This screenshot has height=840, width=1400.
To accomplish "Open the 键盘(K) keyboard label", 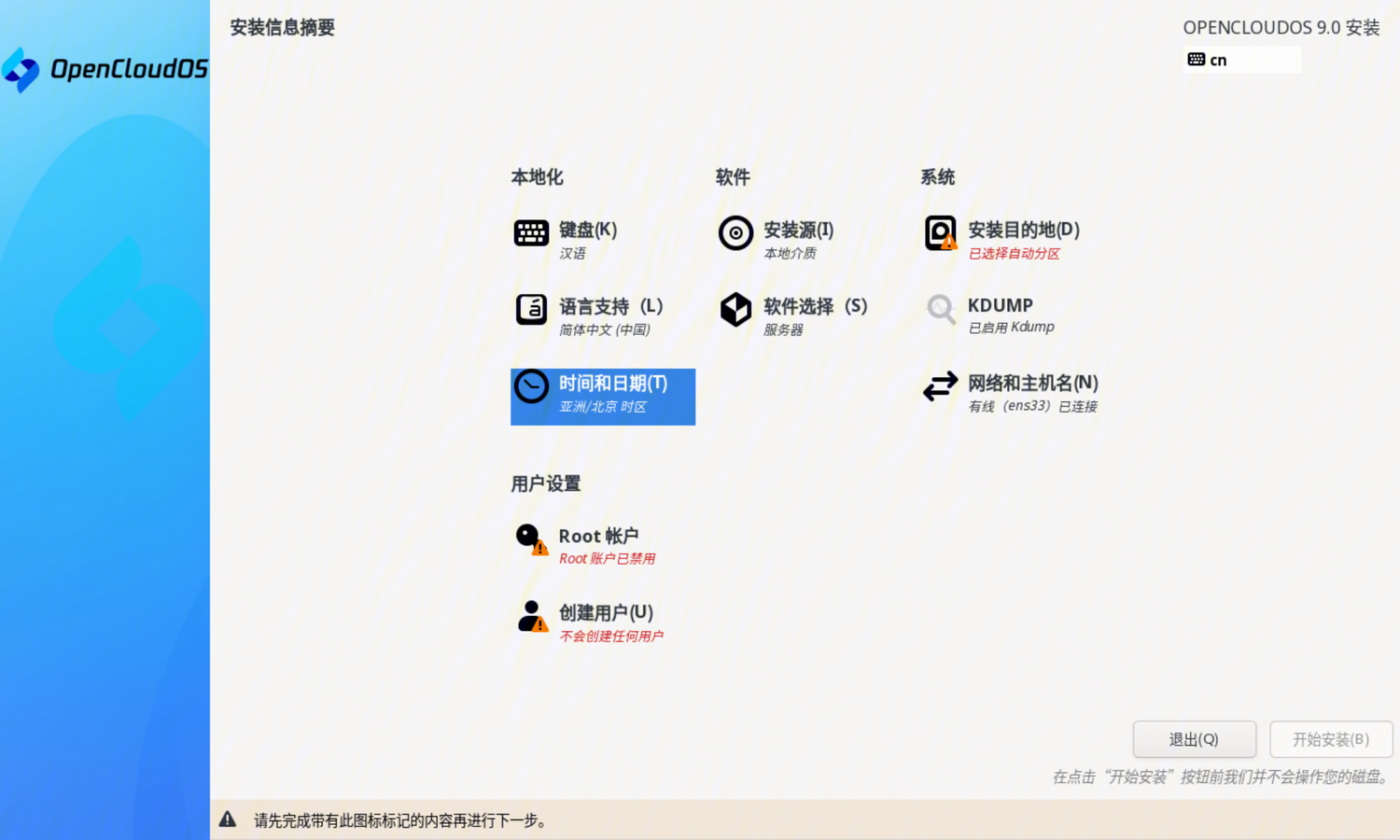I will (x=588, y=230).
